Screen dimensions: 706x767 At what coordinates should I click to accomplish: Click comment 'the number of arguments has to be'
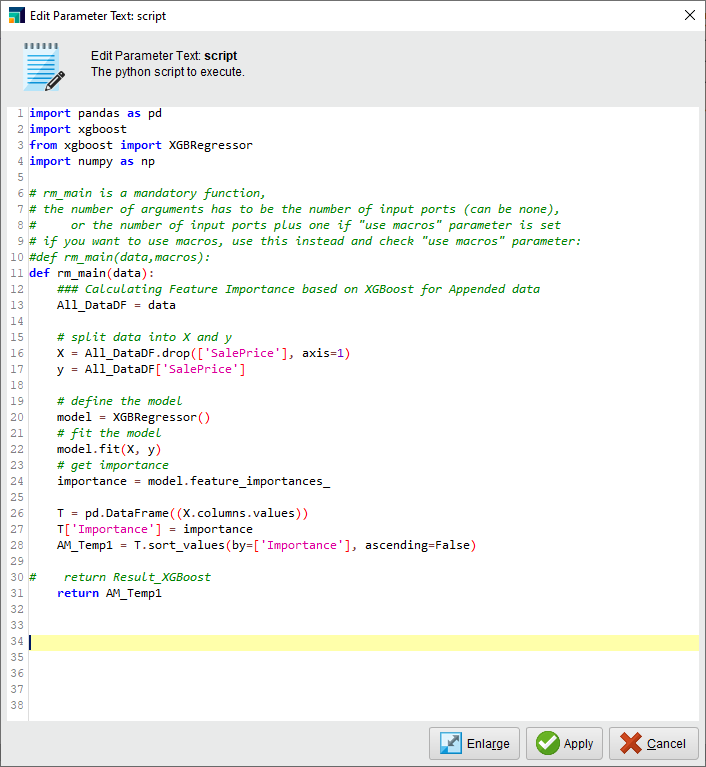click(294, 209)
